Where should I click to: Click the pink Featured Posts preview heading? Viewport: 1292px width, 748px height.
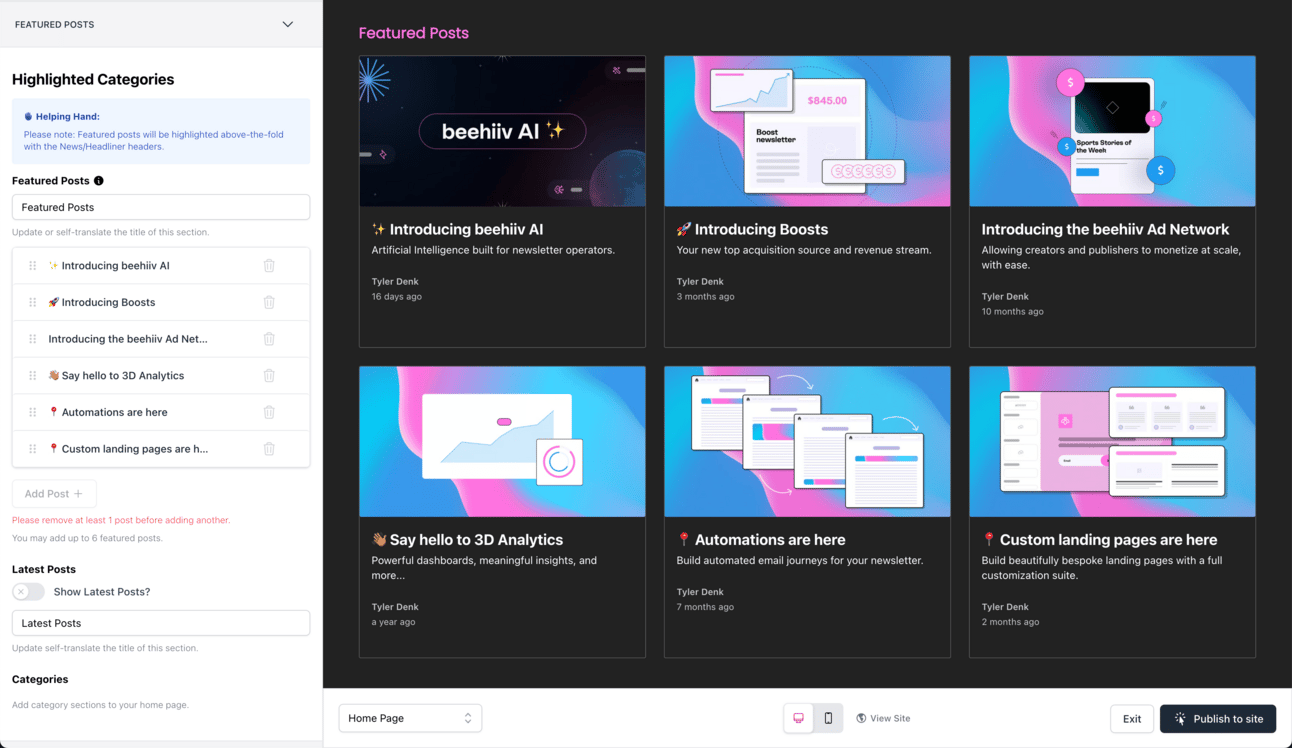click(x=414, y=33)
